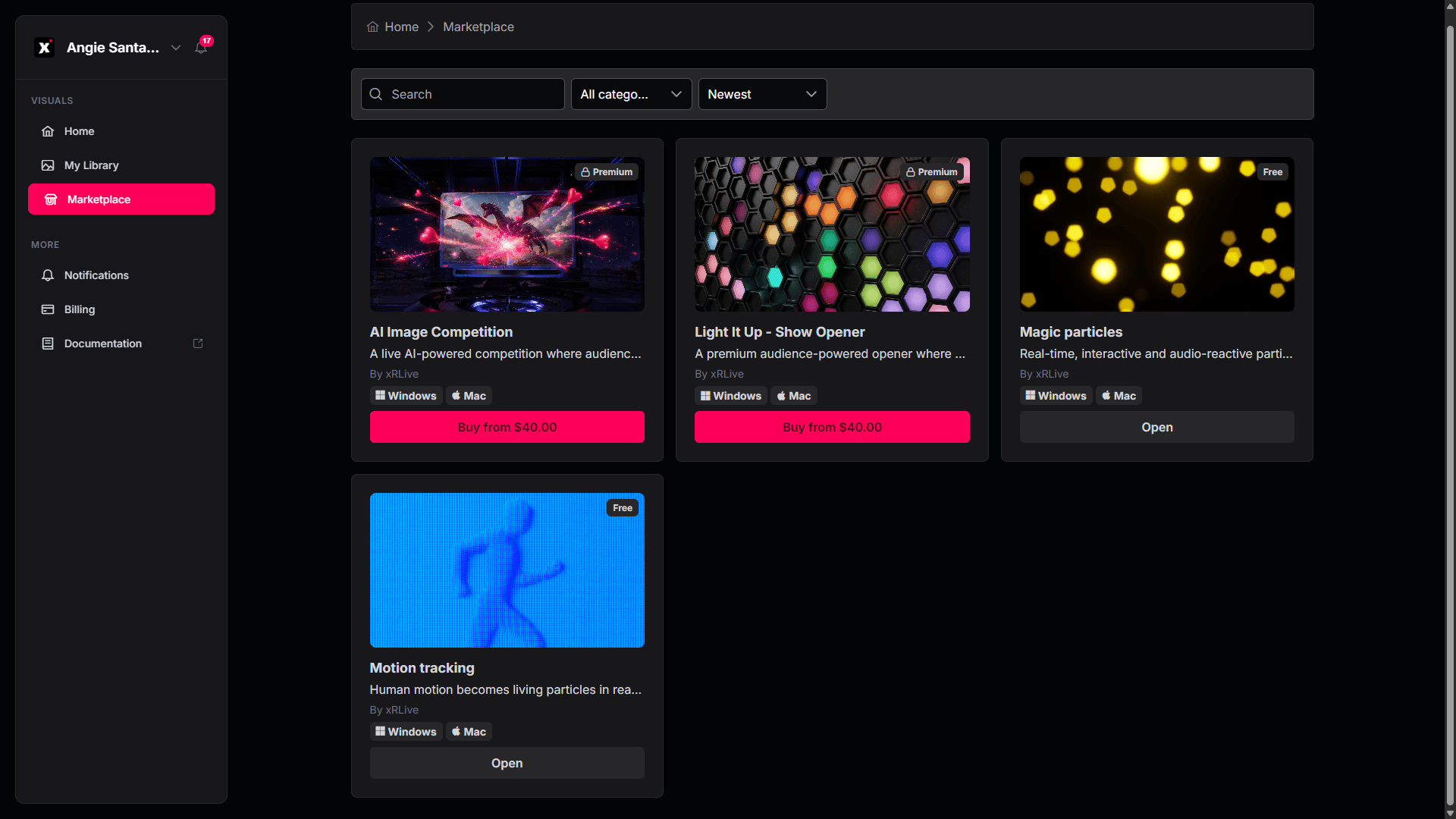Click the Mac tag on Motion tracking
The height and width of the screenshot is (819, 1456).
tap(469, 732)
